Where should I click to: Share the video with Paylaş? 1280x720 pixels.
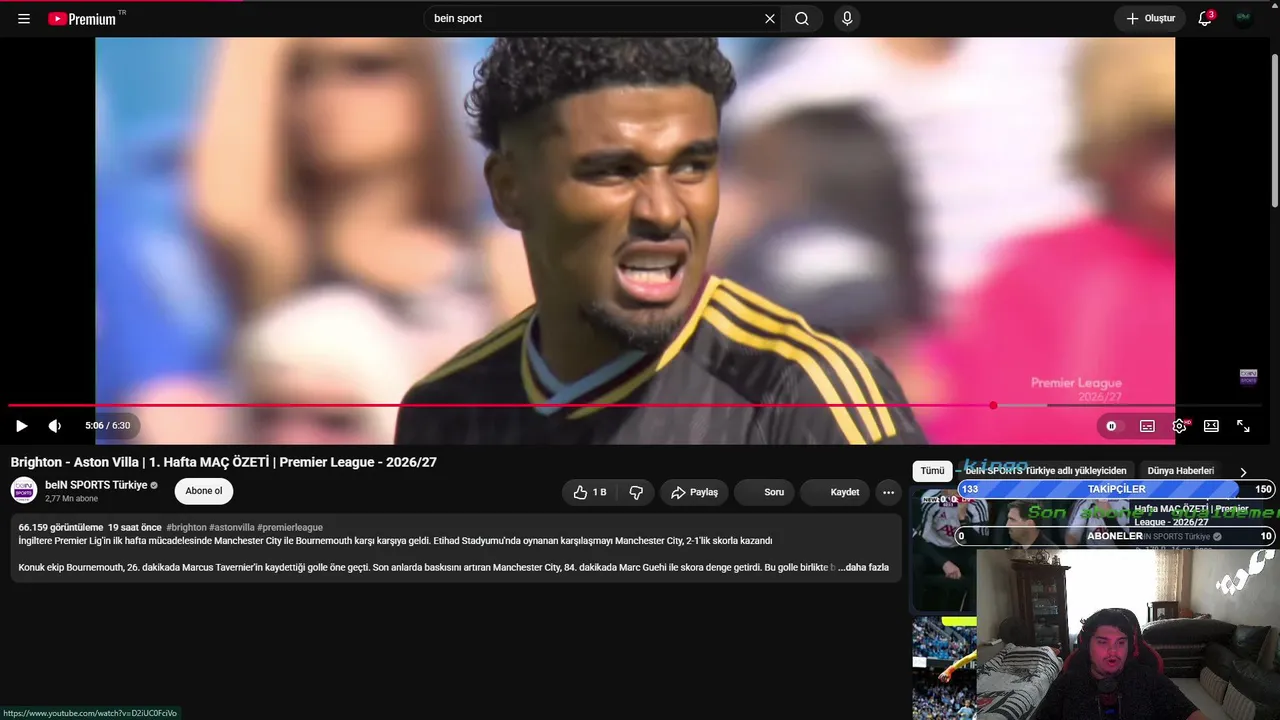click(x=694, y=492)
